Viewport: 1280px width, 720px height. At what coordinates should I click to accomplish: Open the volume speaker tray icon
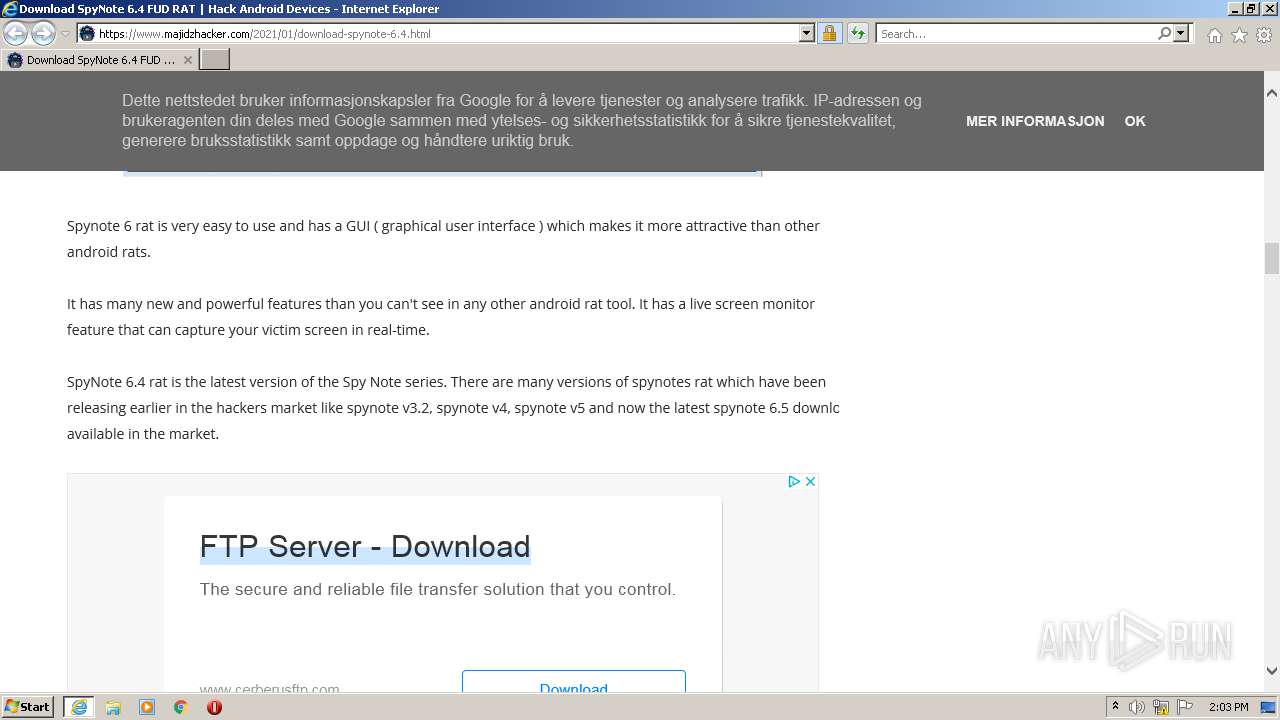[1137, 707]
